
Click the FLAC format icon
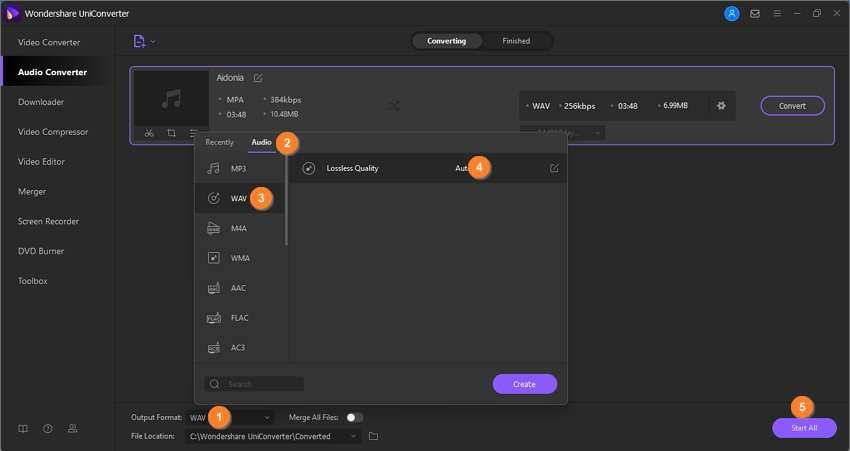point(214,318)
